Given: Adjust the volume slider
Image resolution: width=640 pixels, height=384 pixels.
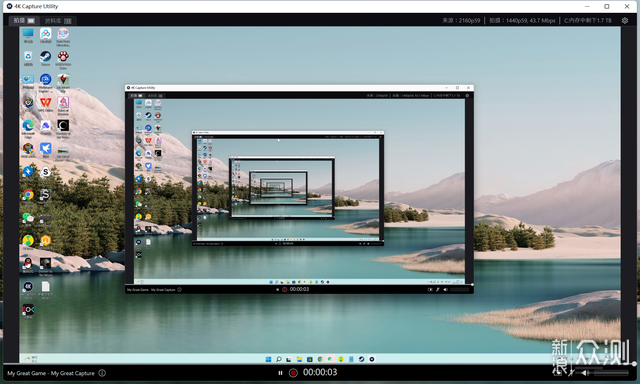Looking at the screenshot, I should [610, 373].
